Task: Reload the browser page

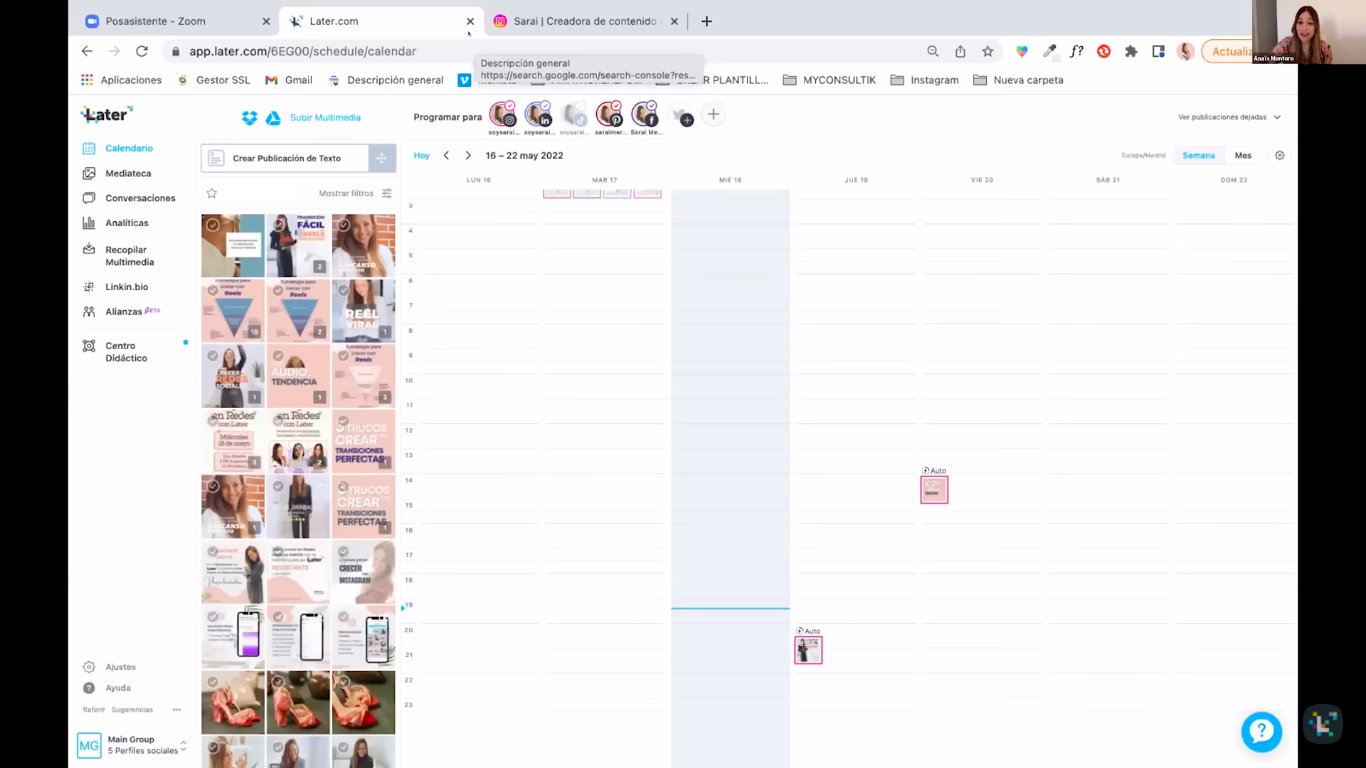Action: click(x=142, y=51)
